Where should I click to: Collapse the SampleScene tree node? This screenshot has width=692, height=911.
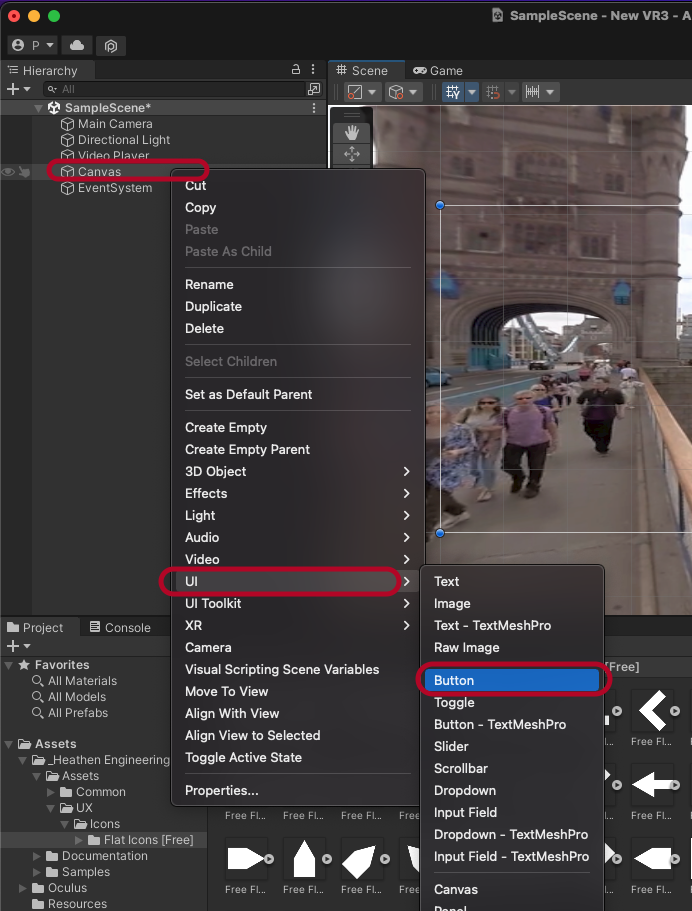pos(39,107)
